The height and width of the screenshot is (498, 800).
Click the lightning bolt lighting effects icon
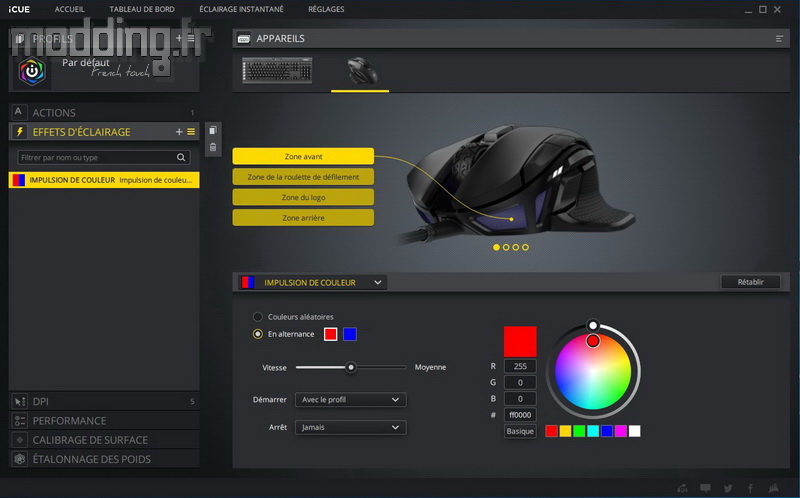tap(19, 132)
